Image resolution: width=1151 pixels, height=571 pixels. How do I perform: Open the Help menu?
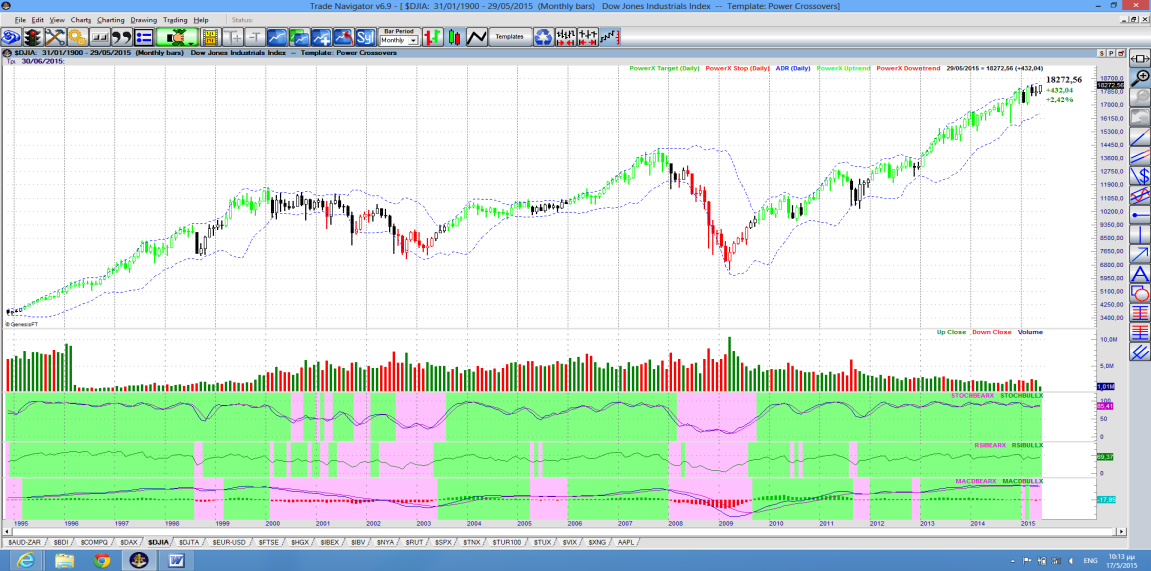(x=201, y=20)
